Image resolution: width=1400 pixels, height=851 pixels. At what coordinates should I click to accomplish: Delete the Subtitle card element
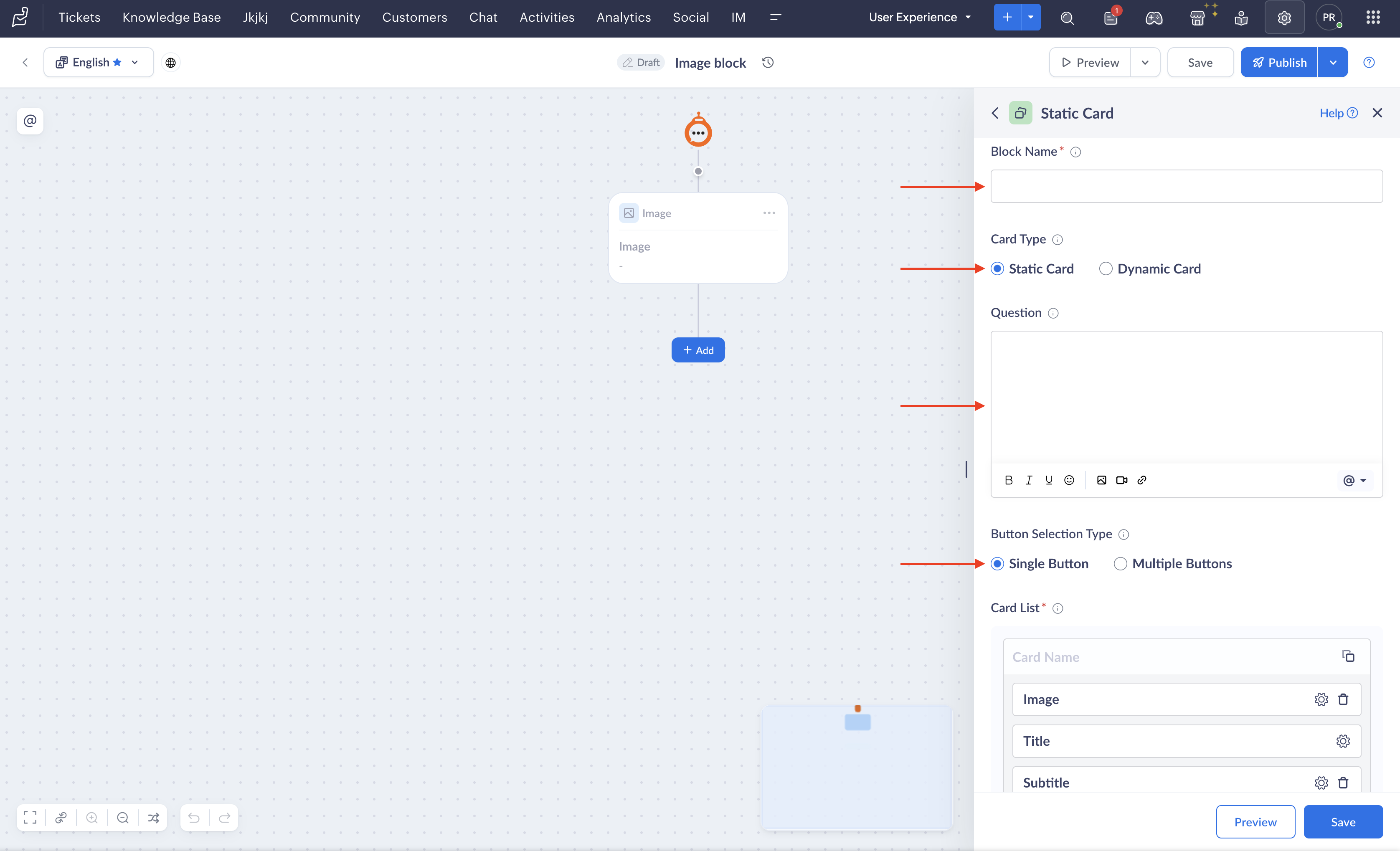(1343, 783)
